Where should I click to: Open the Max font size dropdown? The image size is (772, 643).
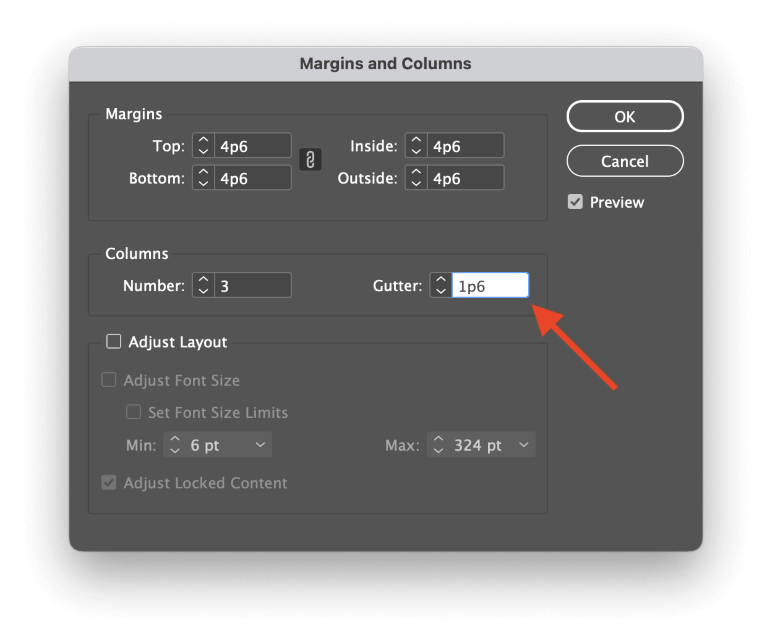[524, 445]
